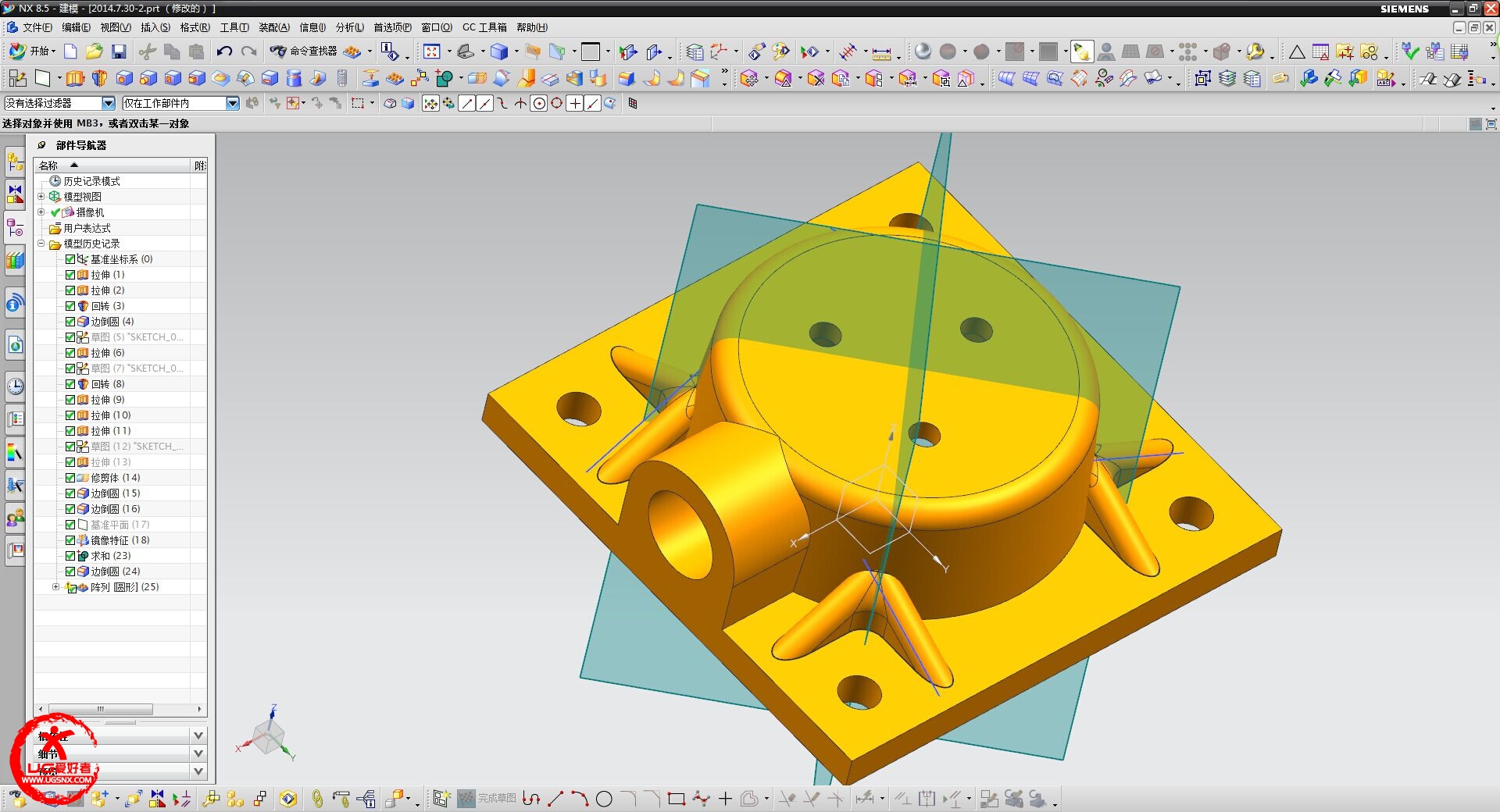Image resolution: width=1500 pixels, height=812 pixels.
Task: Click the Arc sketch tool in bottom toolbar
Action: [x=580, y=799]
